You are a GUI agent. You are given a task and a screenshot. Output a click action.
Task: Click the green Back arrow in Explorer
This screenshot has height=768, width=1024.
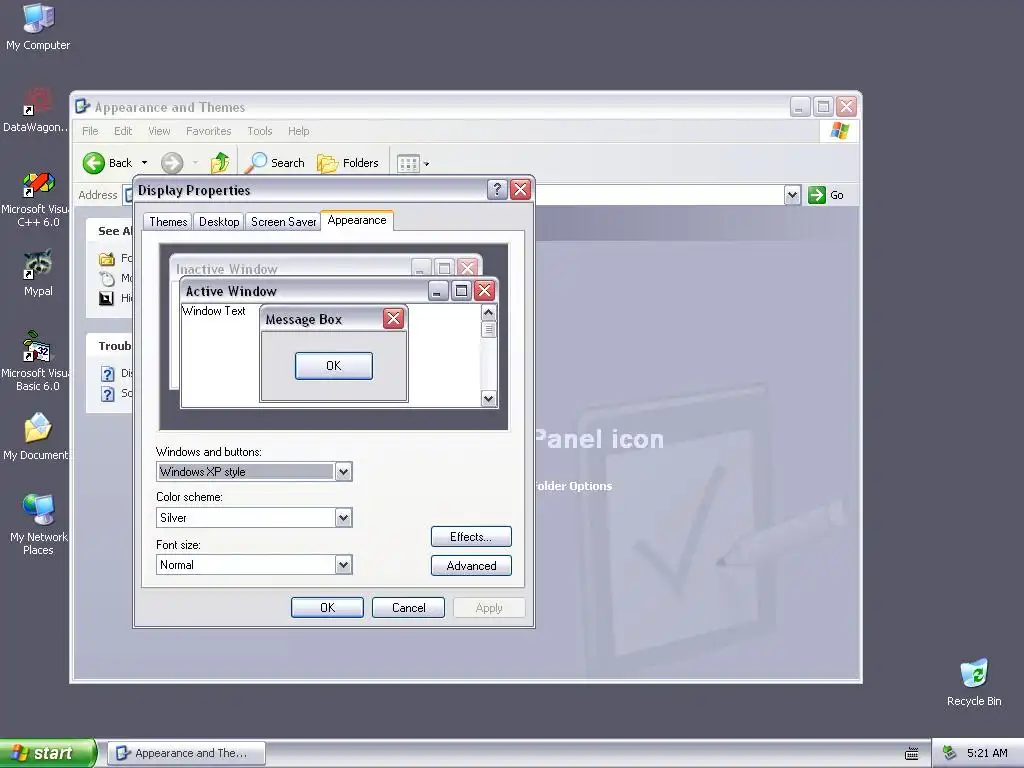(94, 163)
